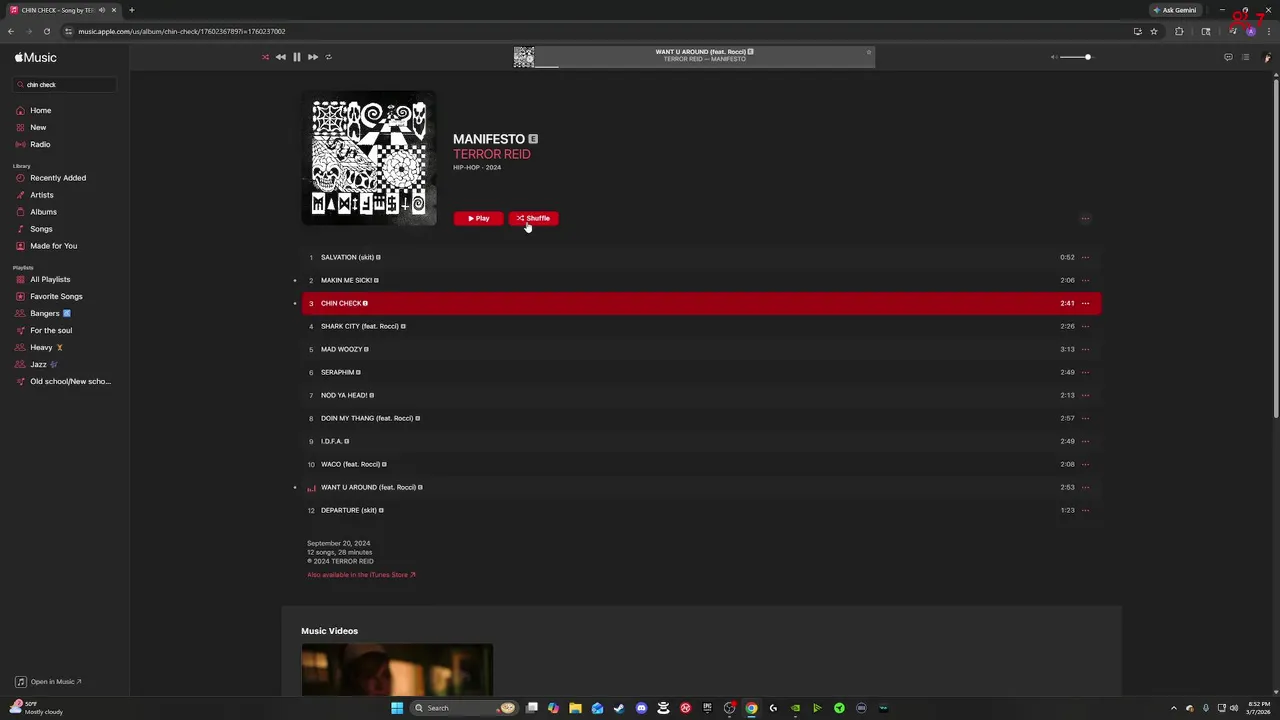Viewport: 1280px width, 720px height.
Task: Open the For the soul playlist
Action: click(51, 331)
